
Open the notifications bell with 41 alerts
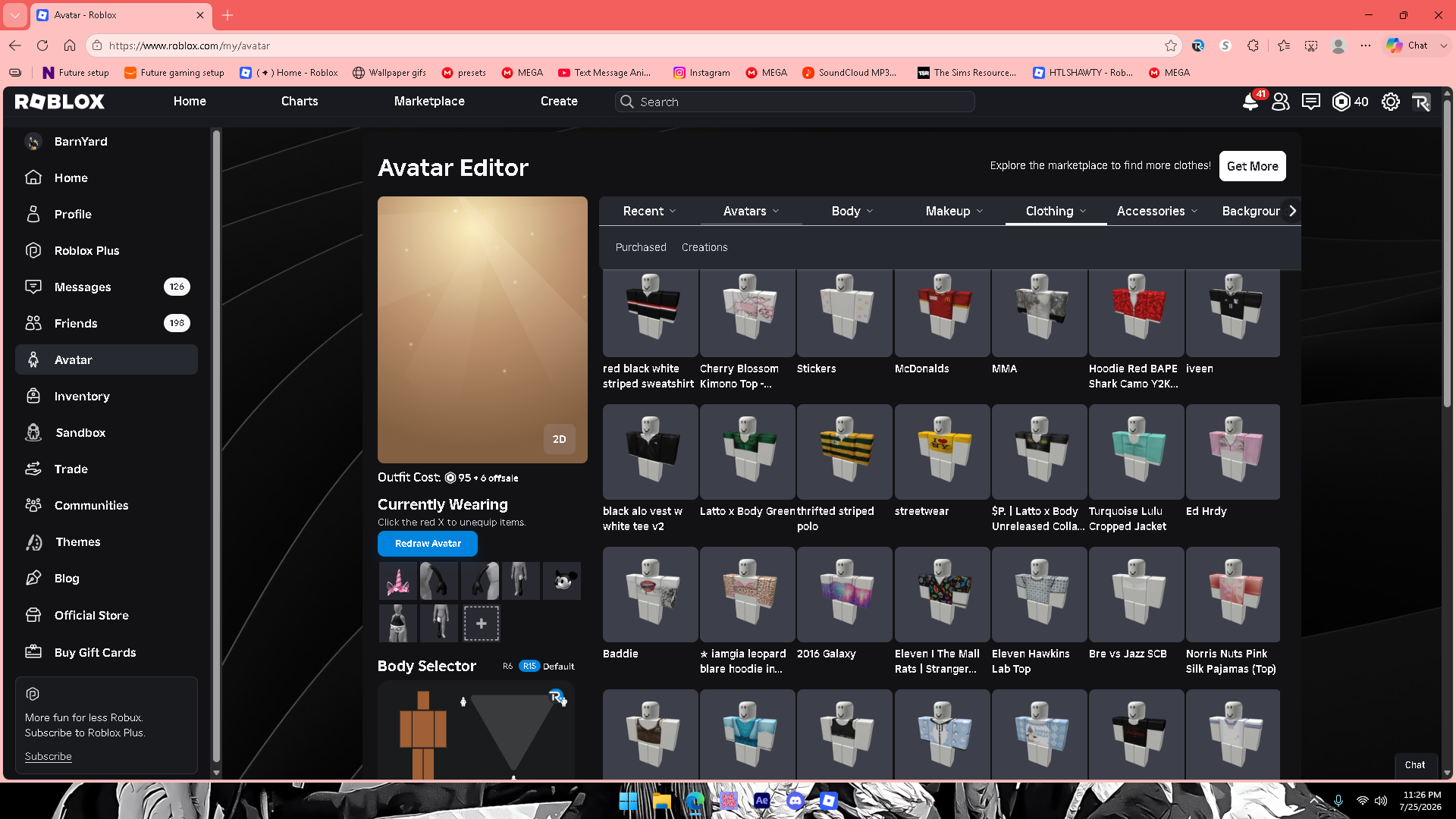pos(1250,102)
